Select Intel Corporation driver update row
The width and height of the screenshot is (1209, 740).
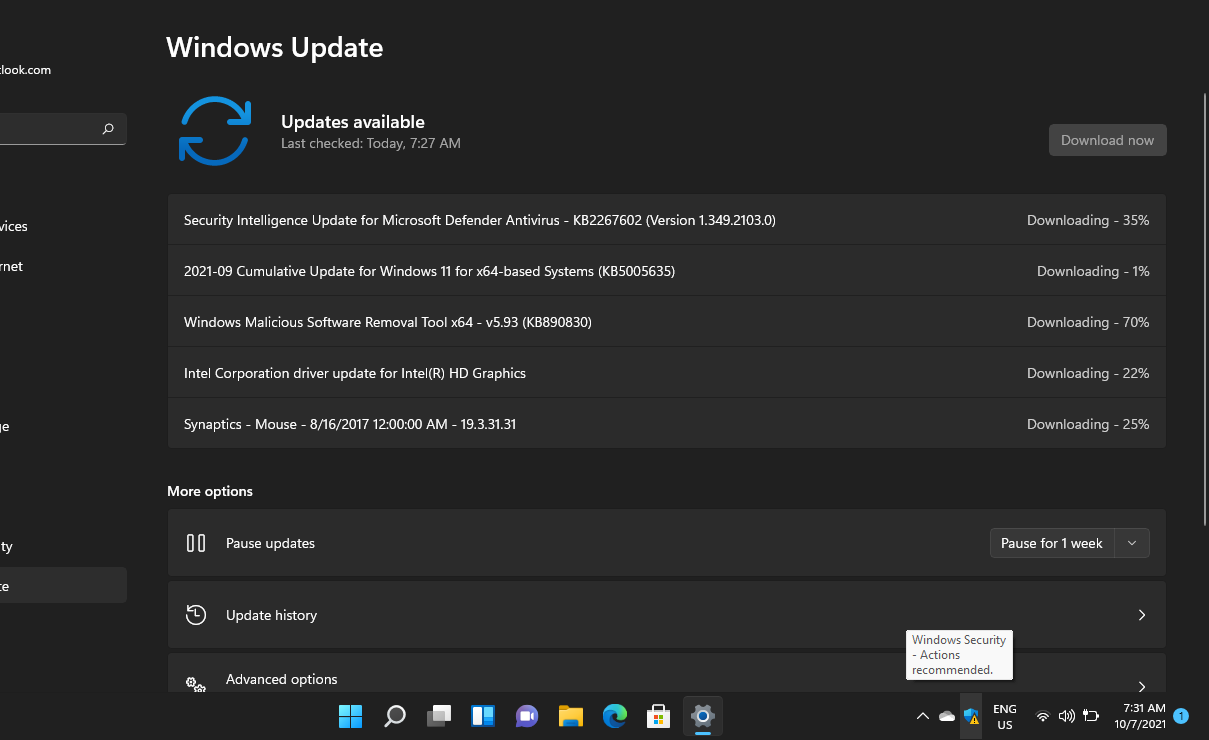click(x=666, y=373)
